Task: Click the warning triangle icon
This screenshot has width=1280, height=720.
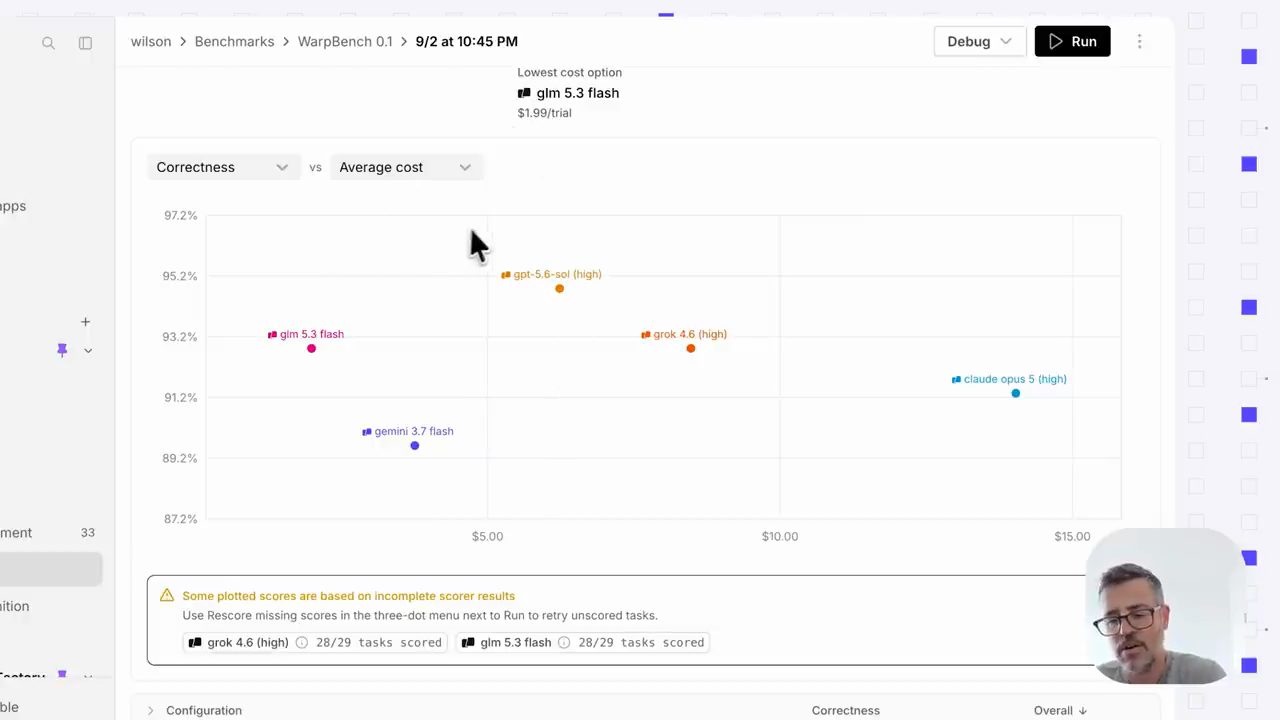Action: [167, 595]
